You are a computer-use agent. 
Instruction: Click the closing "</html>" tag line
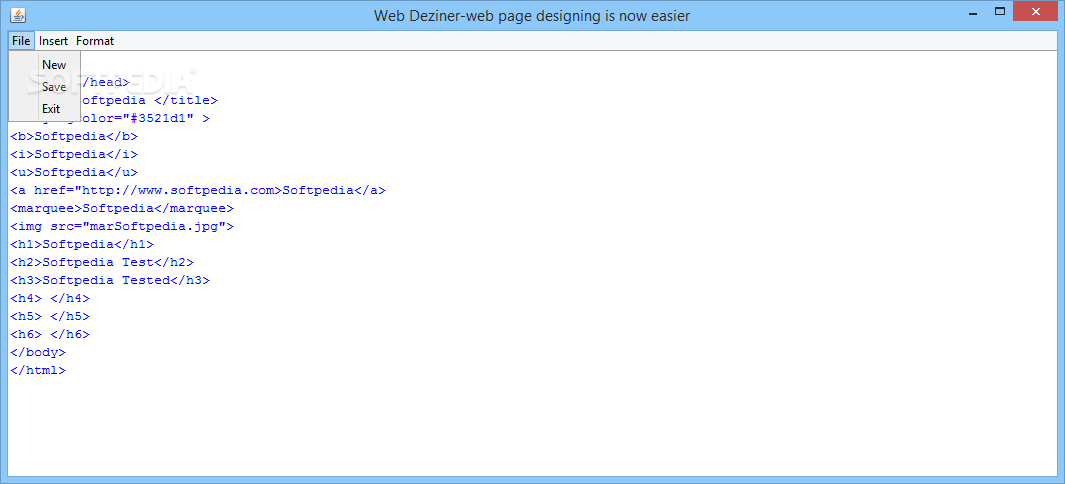[38, 371]
